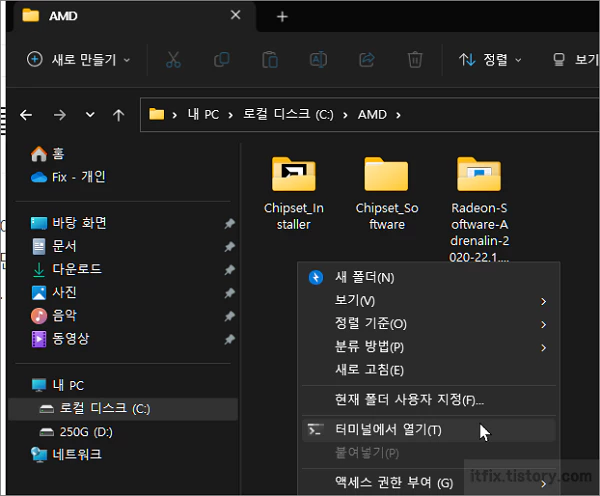Choose 새 폴더(N) in context menu
The height and width of the screenshot is (496, 600).
pos(429,277)
